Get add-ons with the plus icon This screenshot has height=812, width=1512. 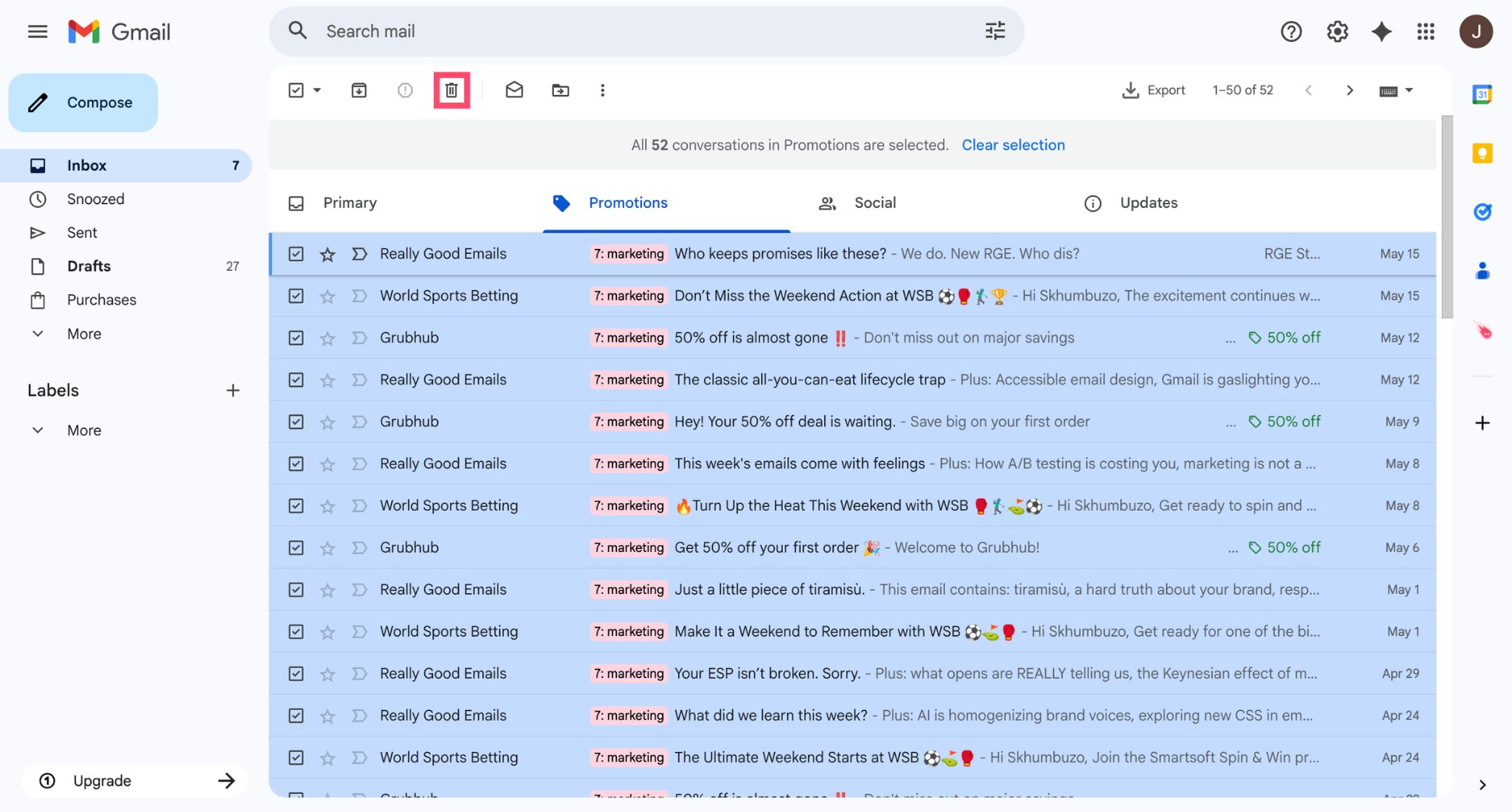(x=1482, y=423)
